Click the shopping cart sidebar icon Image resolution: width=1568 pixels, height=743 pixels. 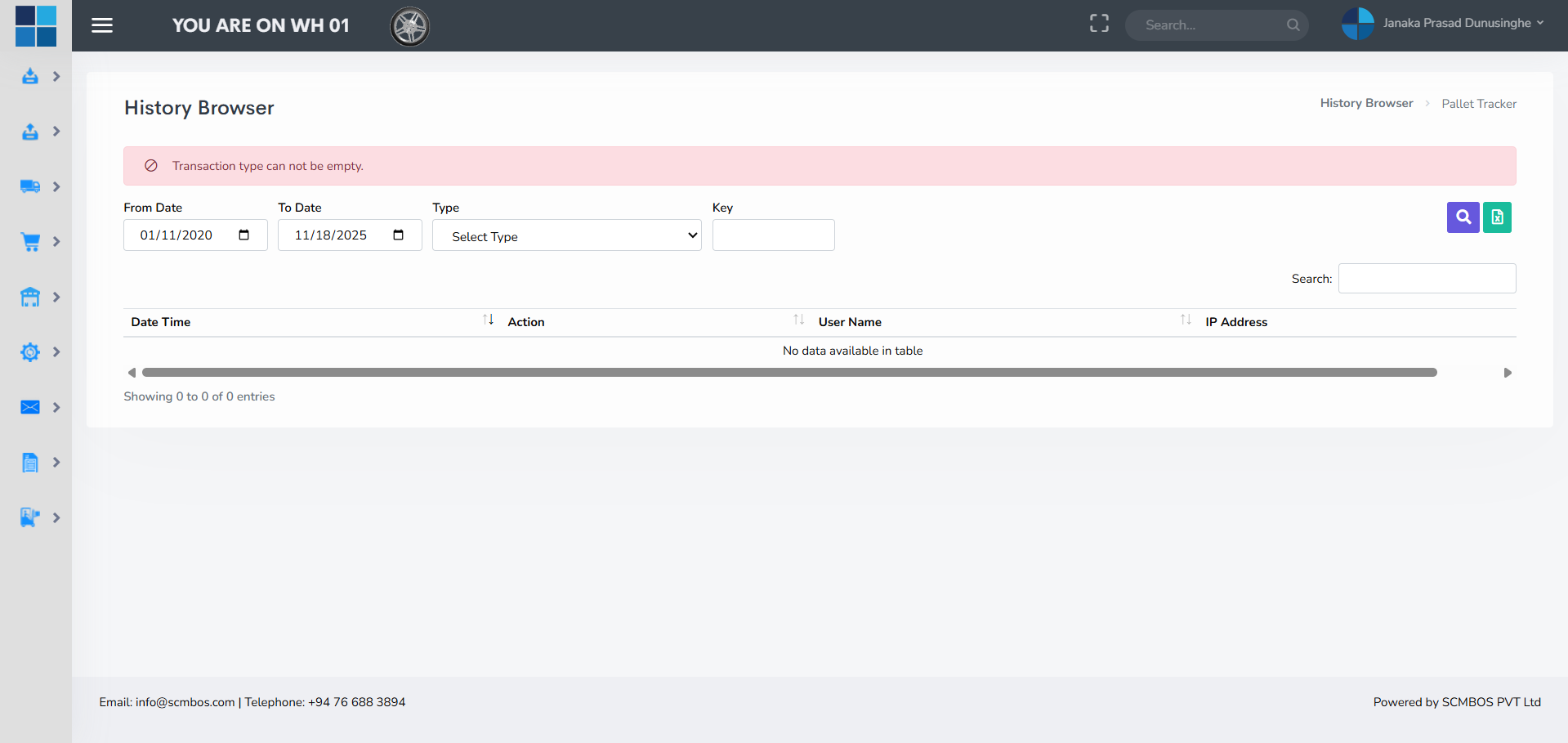point(30,242)
